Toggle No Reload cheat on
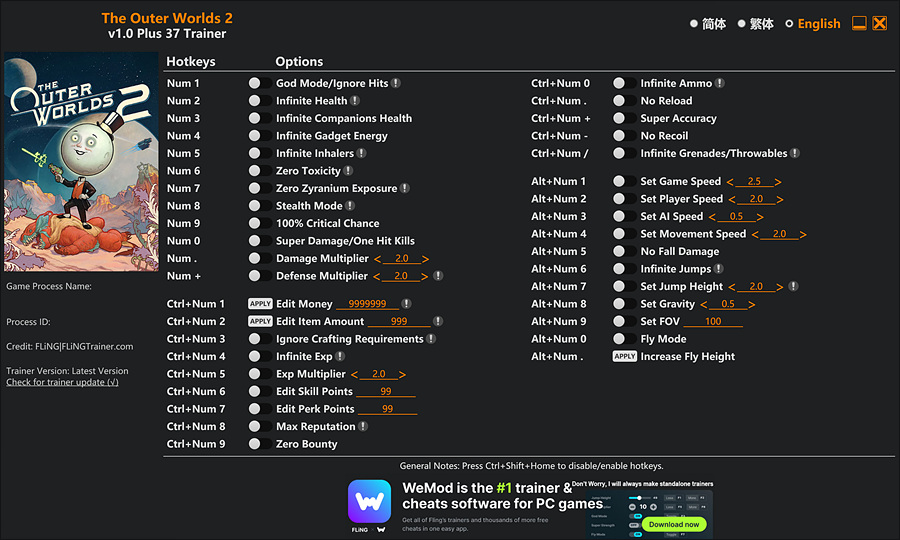 (x=620, y=101)
